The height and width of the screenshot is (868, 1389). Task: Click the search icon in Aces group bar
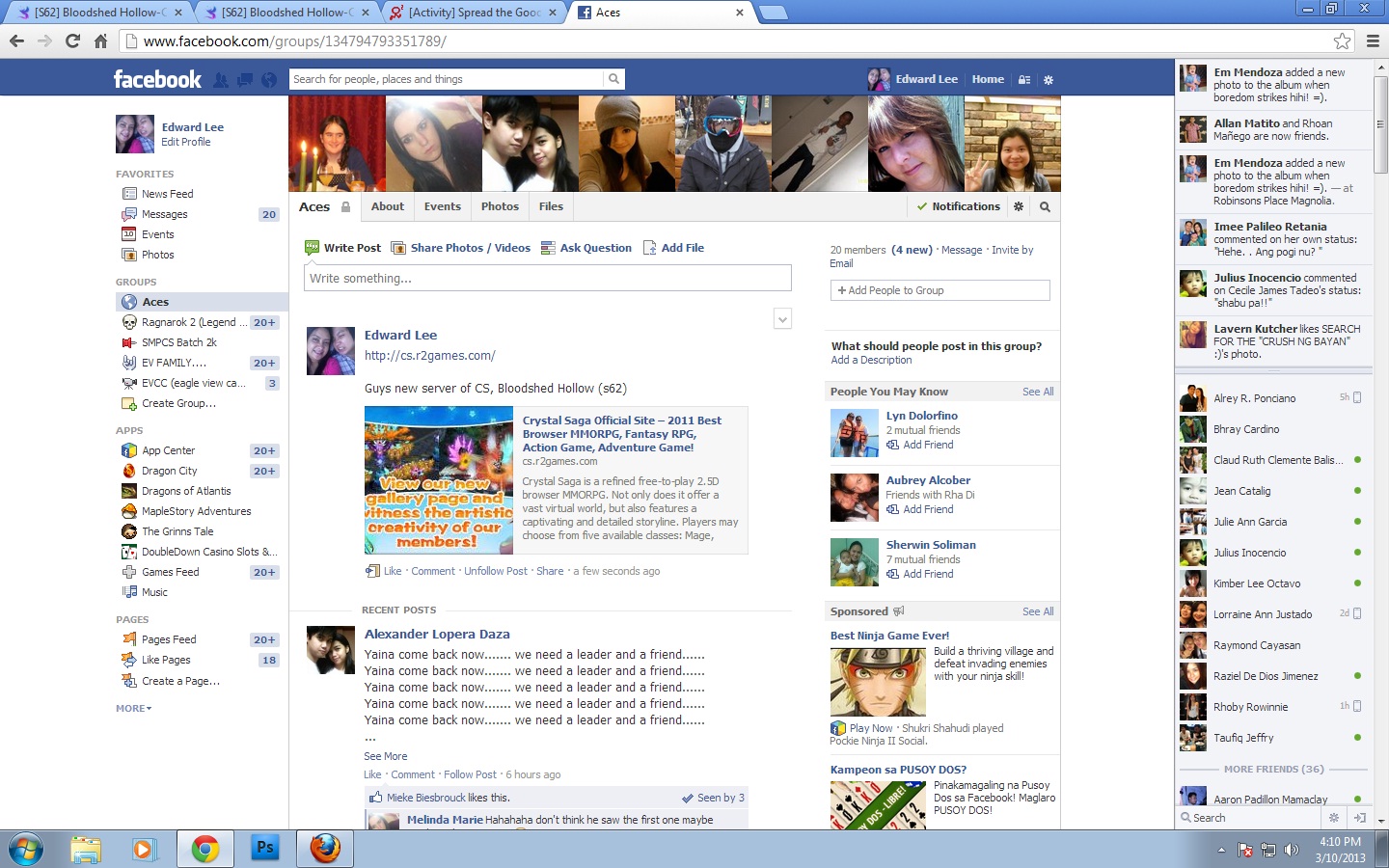(1045, 206)
